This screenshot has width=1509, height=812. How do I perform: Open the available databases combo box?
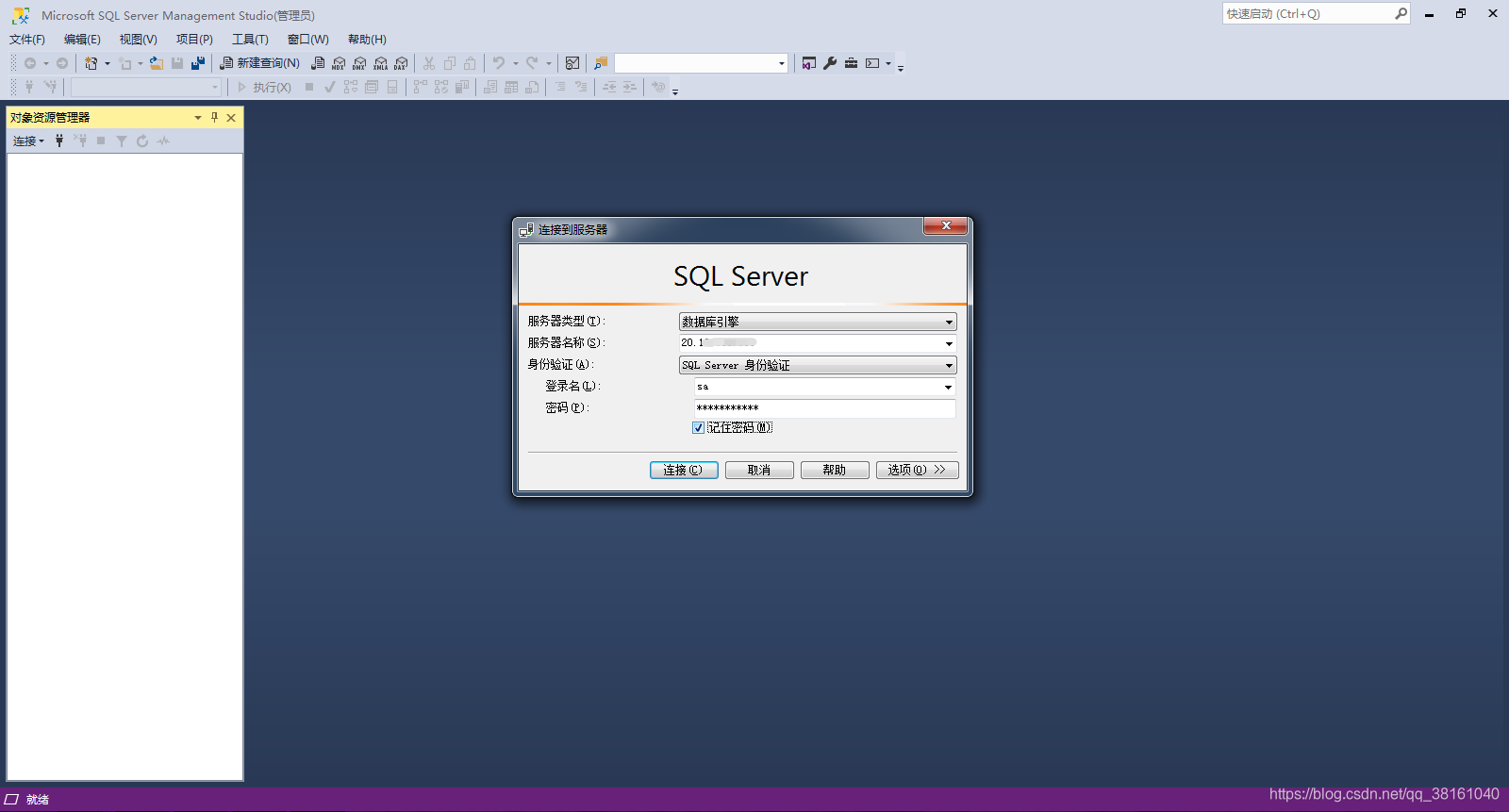(146, 87)
